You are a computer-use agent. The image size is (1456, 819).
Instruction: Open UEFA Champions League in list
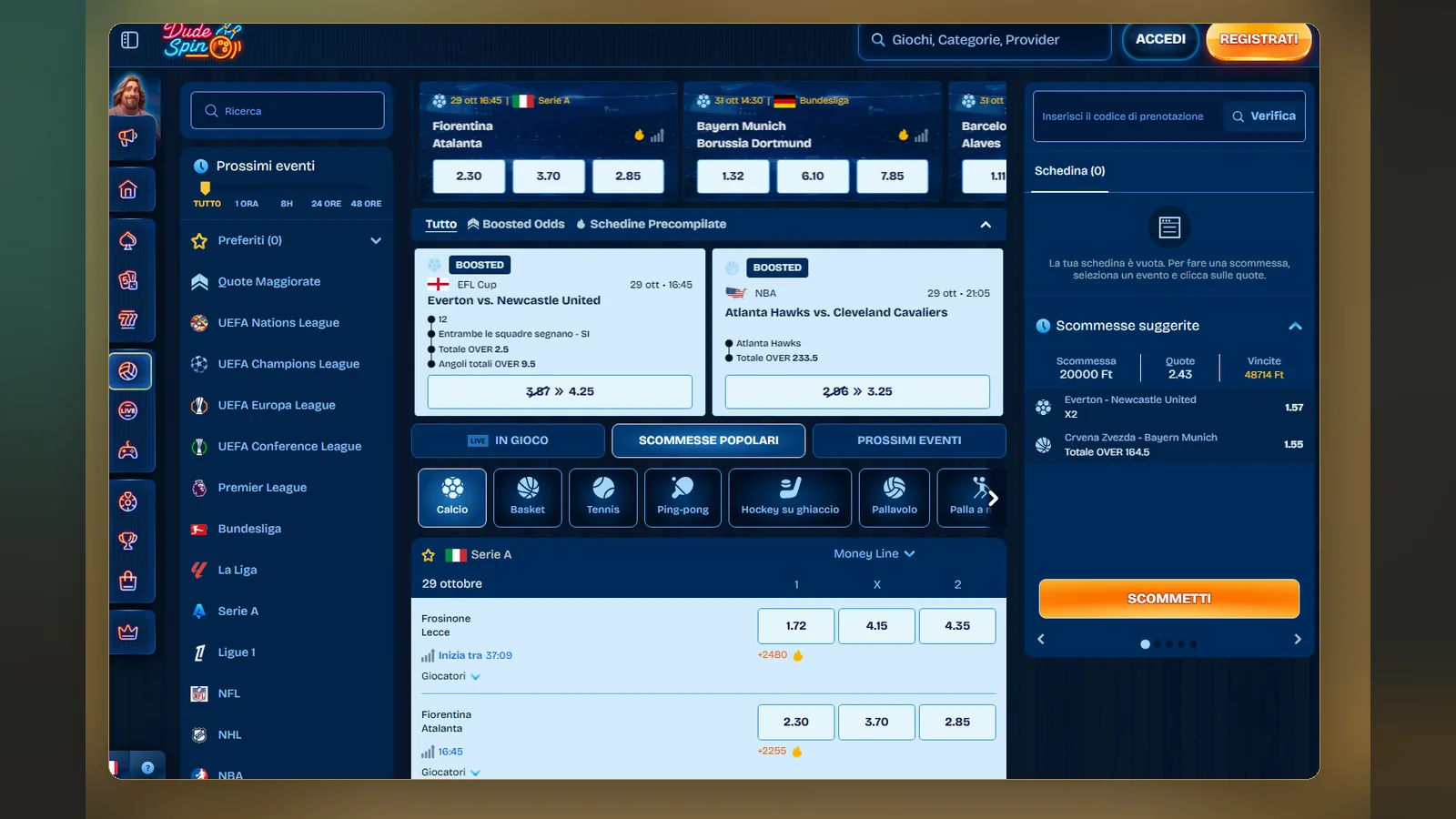[x=287, y=364]
